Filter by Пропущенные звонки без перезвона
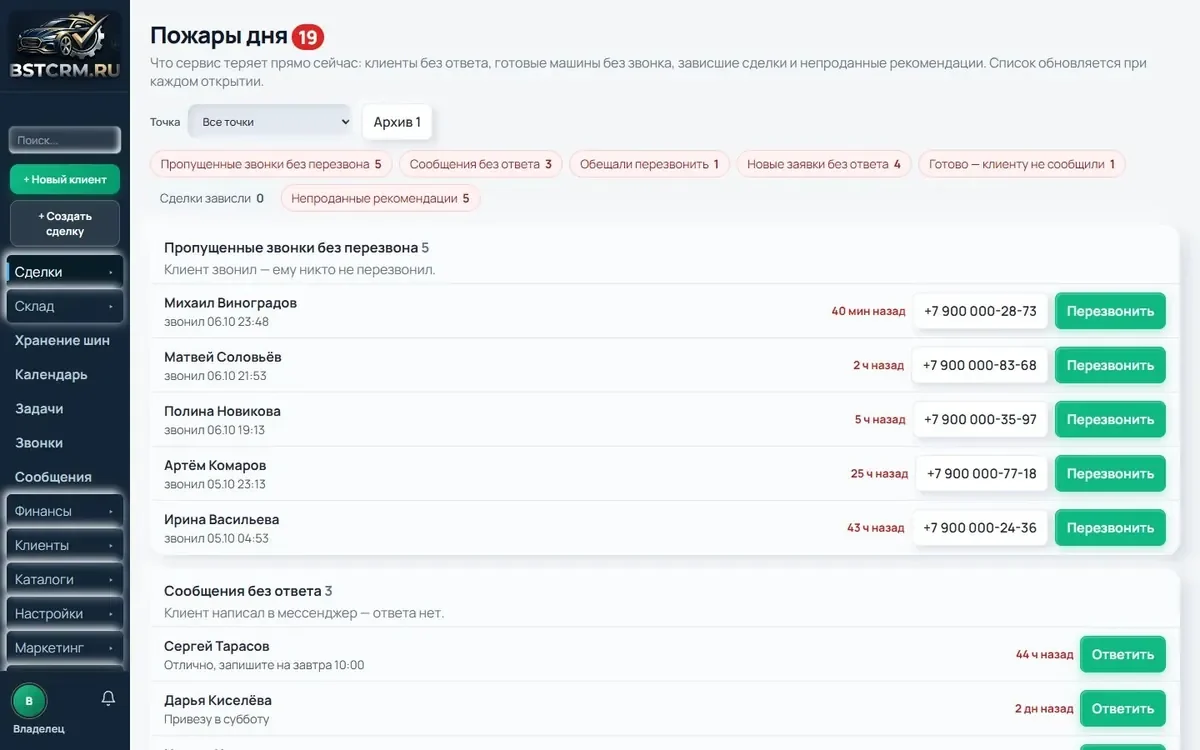 [x=271, y=164]
